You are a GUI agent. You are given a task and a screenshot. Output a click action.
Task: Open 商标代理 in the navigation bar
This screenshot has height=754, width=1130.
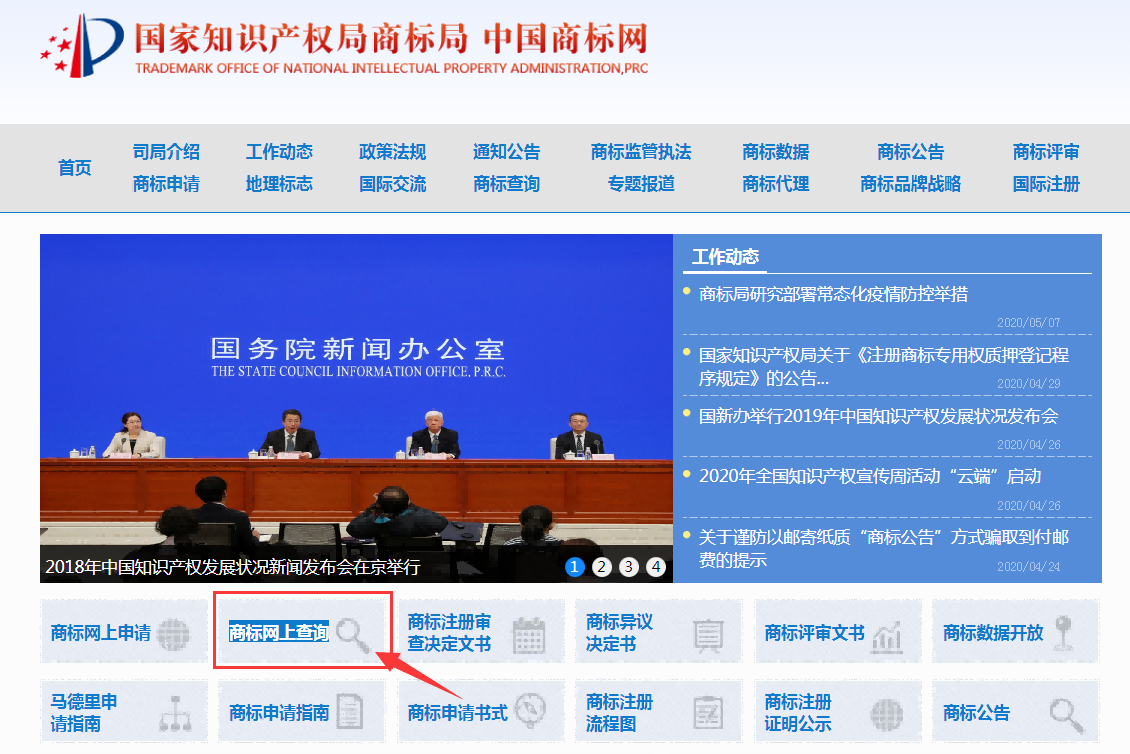(776, 184)
